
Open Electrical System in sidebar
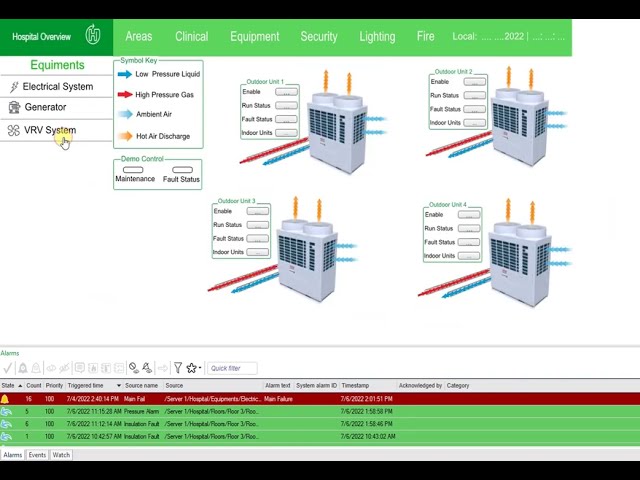tap(58, 87)
